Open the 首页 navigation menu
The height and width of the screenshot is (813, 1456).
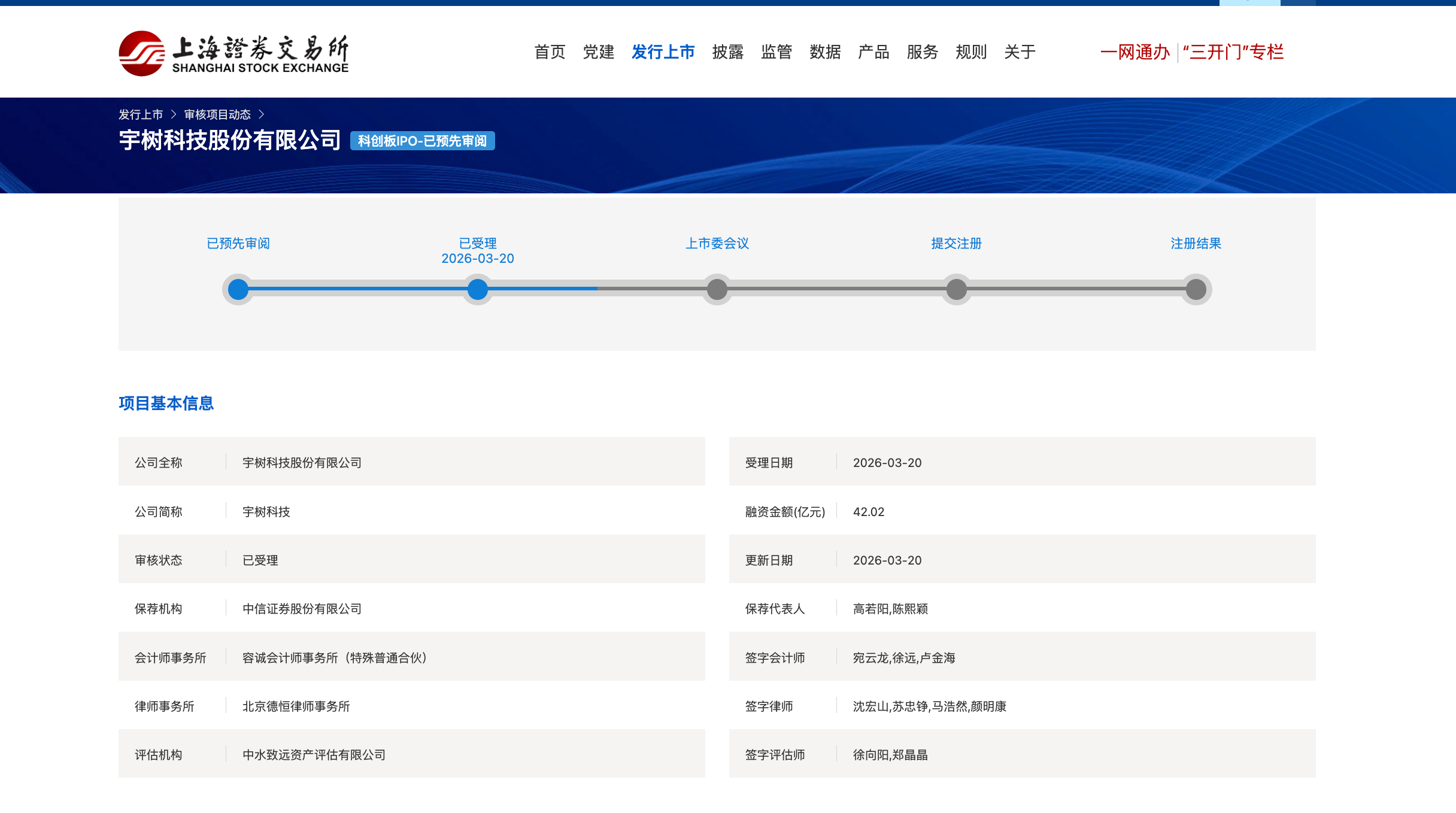(550, 52)
